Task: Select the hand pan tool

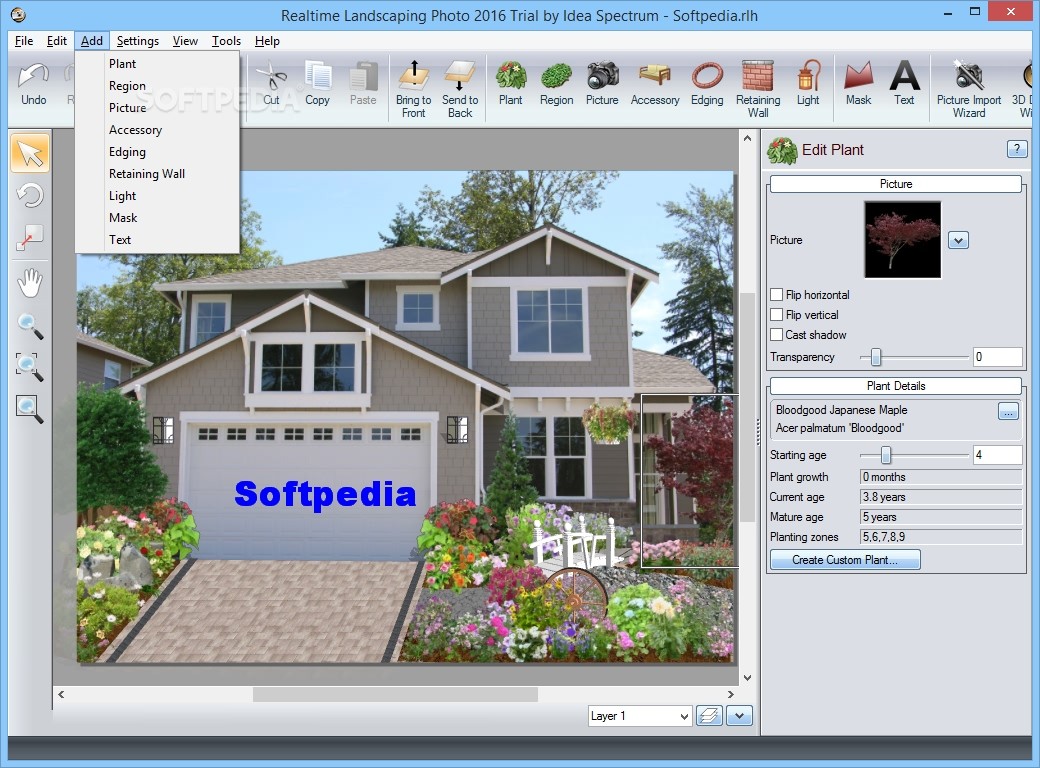Action: 30,283
